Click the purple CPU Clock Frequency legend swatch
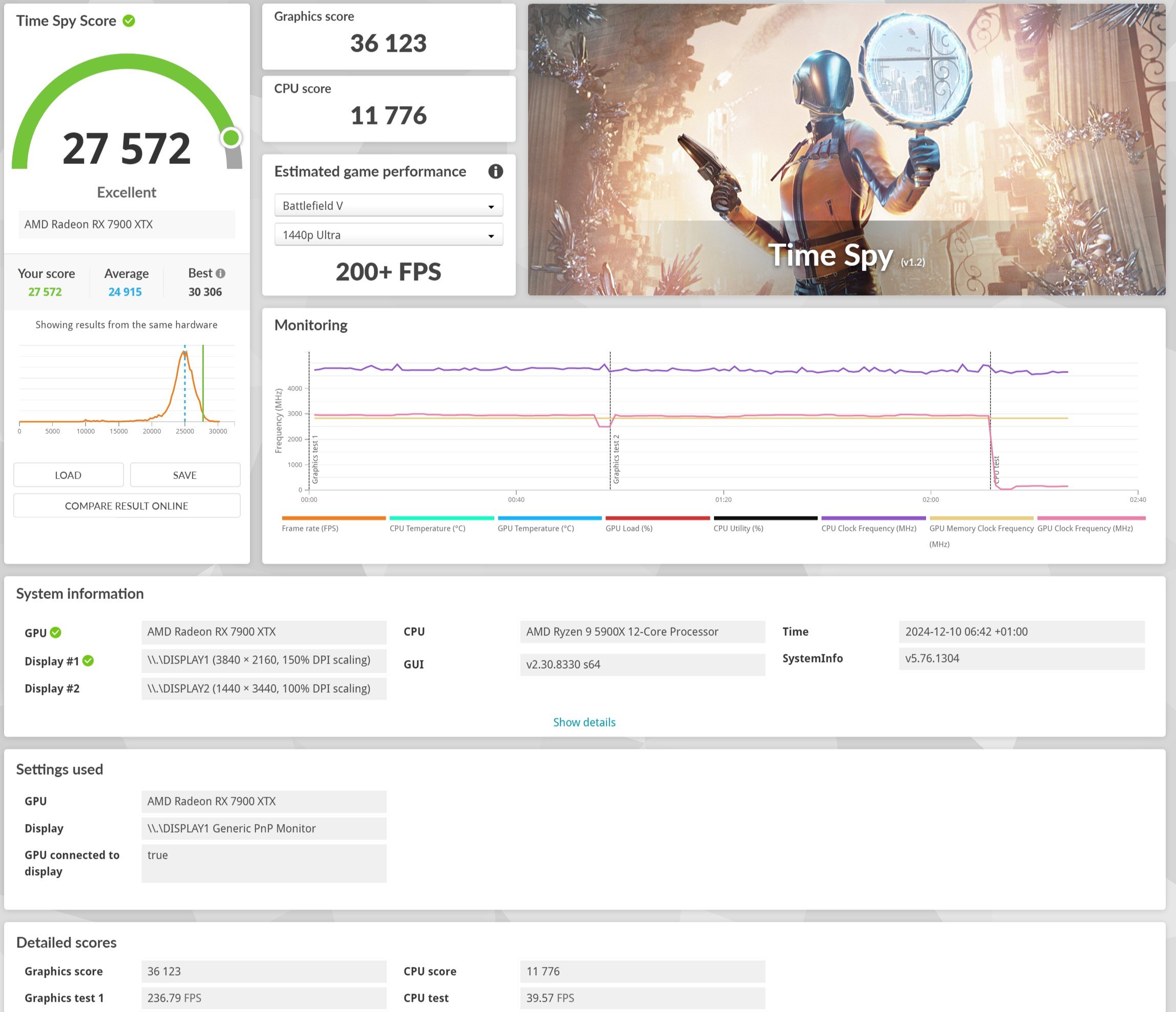Screen dimensions: 1176x1012 873,518
